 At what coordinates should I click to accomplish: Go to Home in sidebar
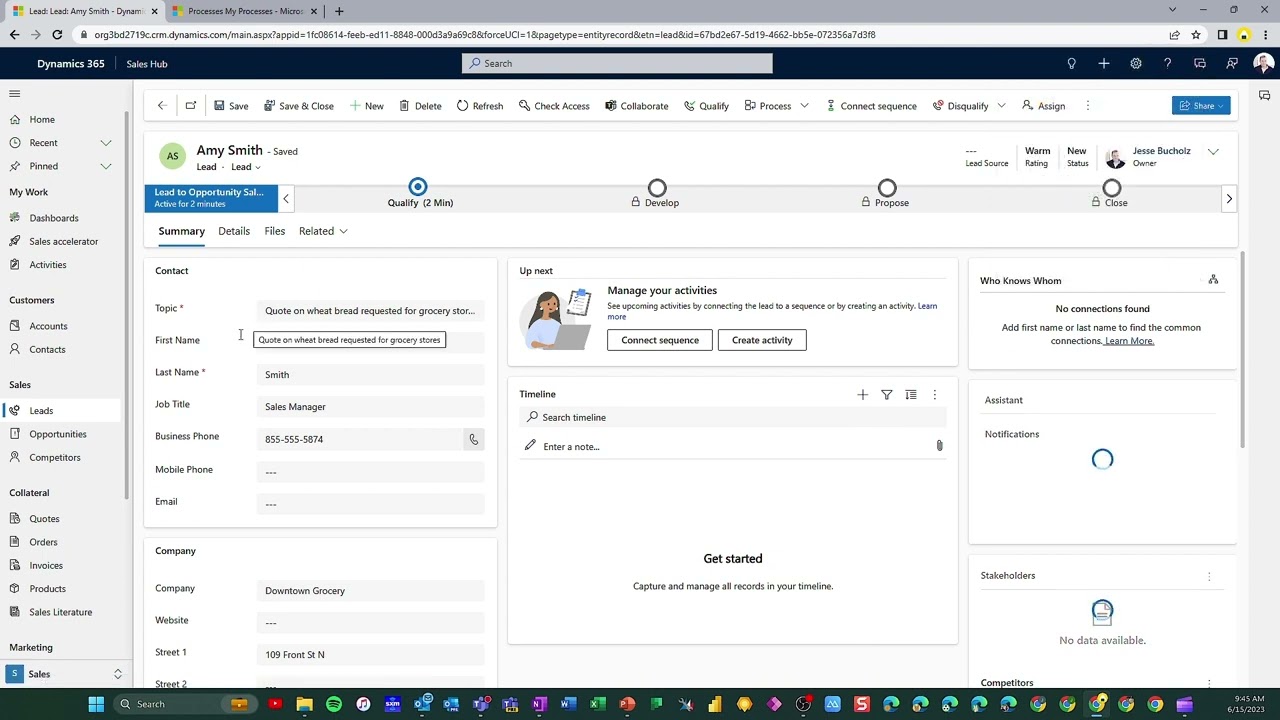[42, 119]
